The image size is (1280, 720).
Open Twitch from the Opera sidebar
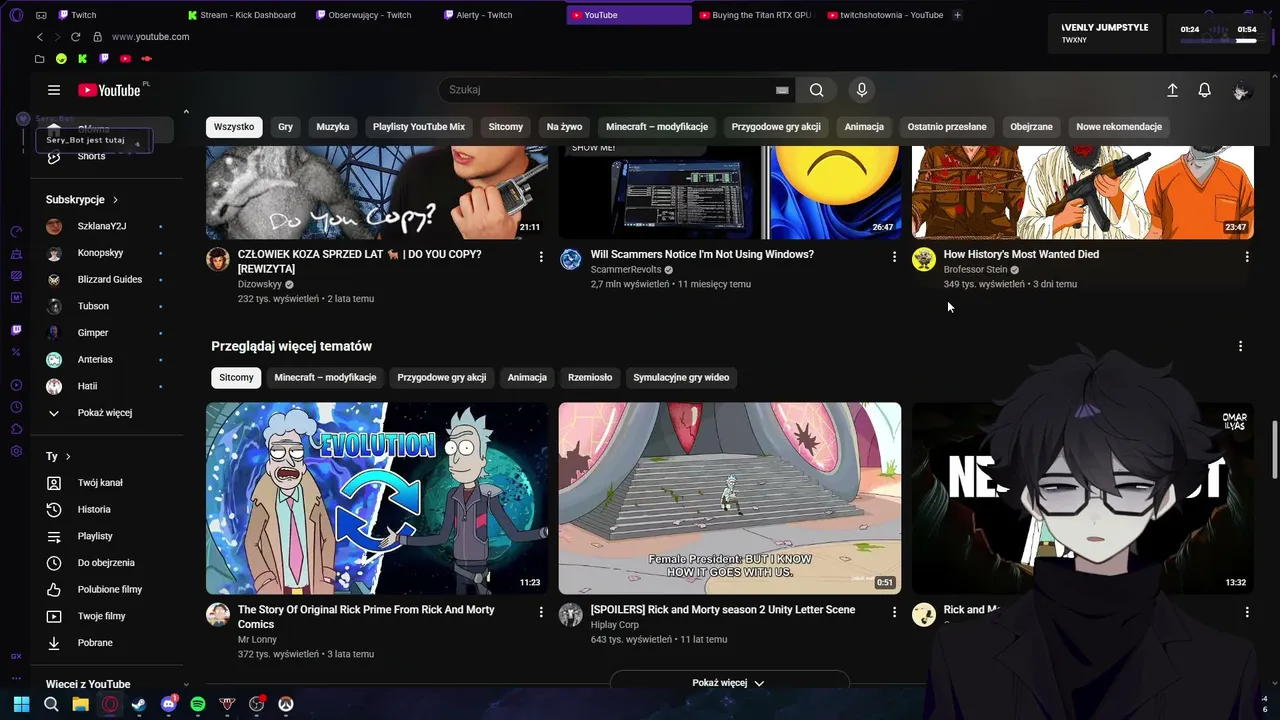coord(16,330)
